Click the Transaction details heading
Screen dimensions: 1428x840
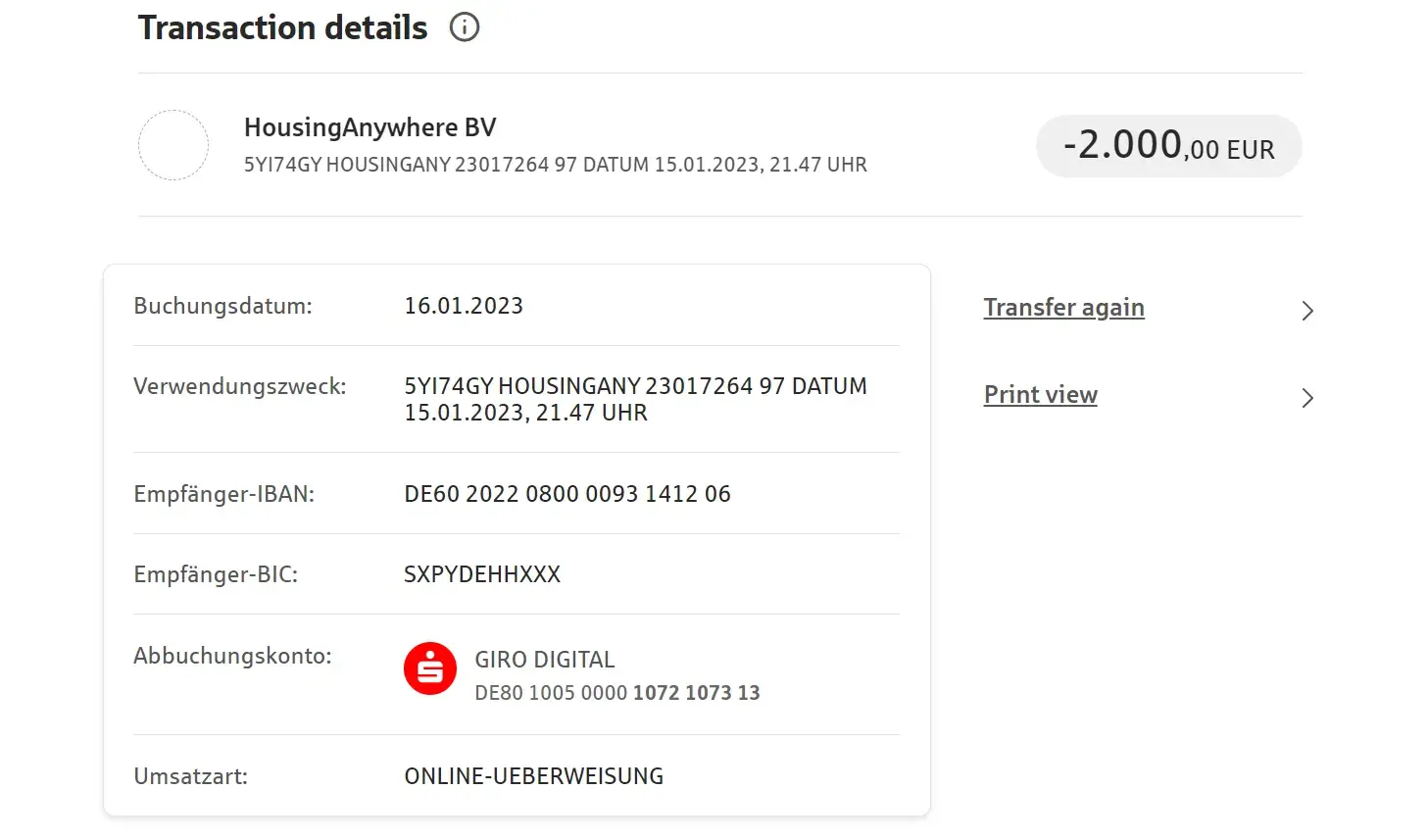[x=282, y=27]
